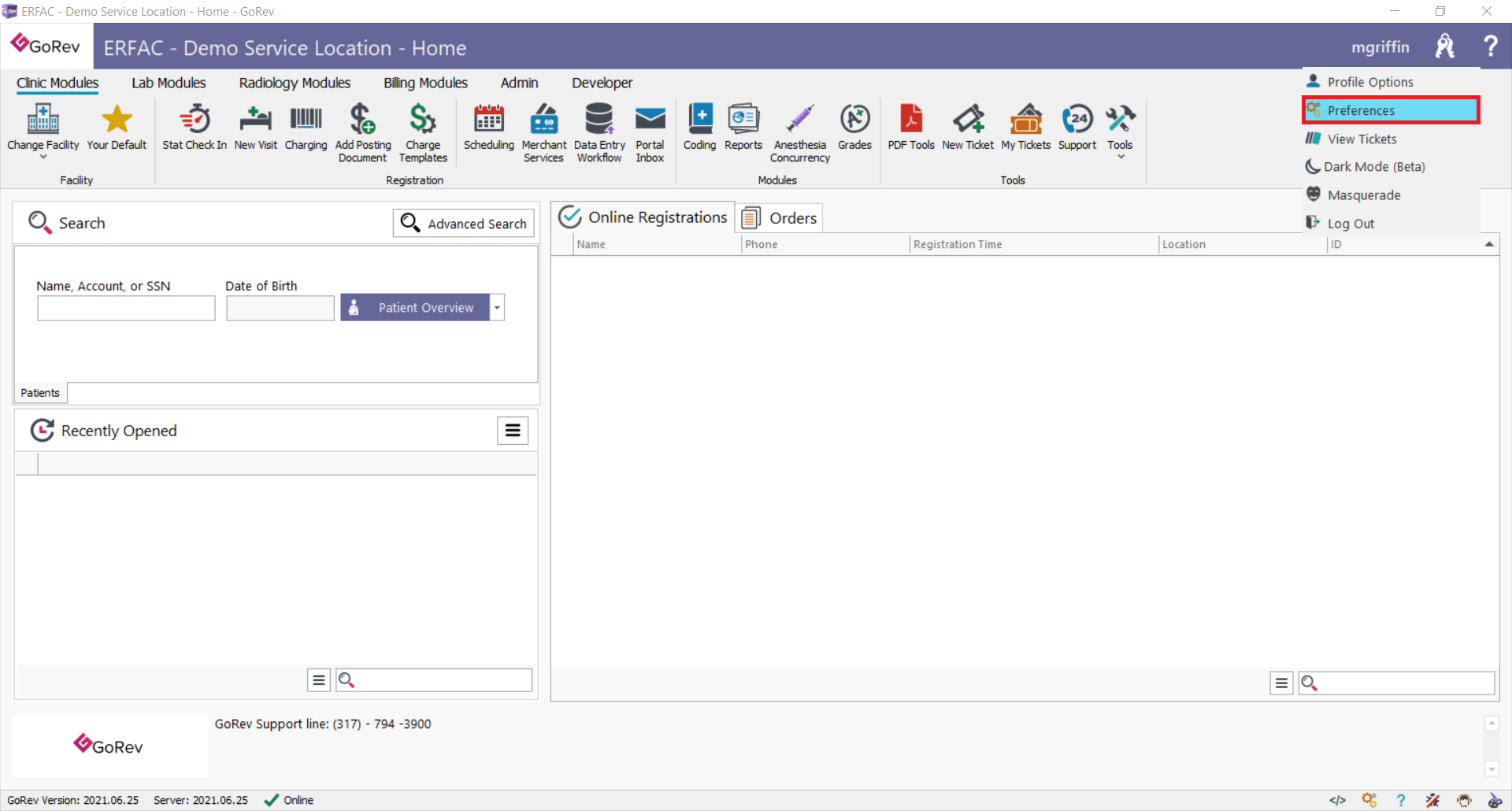This screenshot has height=811, width=1512.
Task: Click the crossed-out bug icon in status bar
Action: pyautogui.click(x=1432, y=800)
